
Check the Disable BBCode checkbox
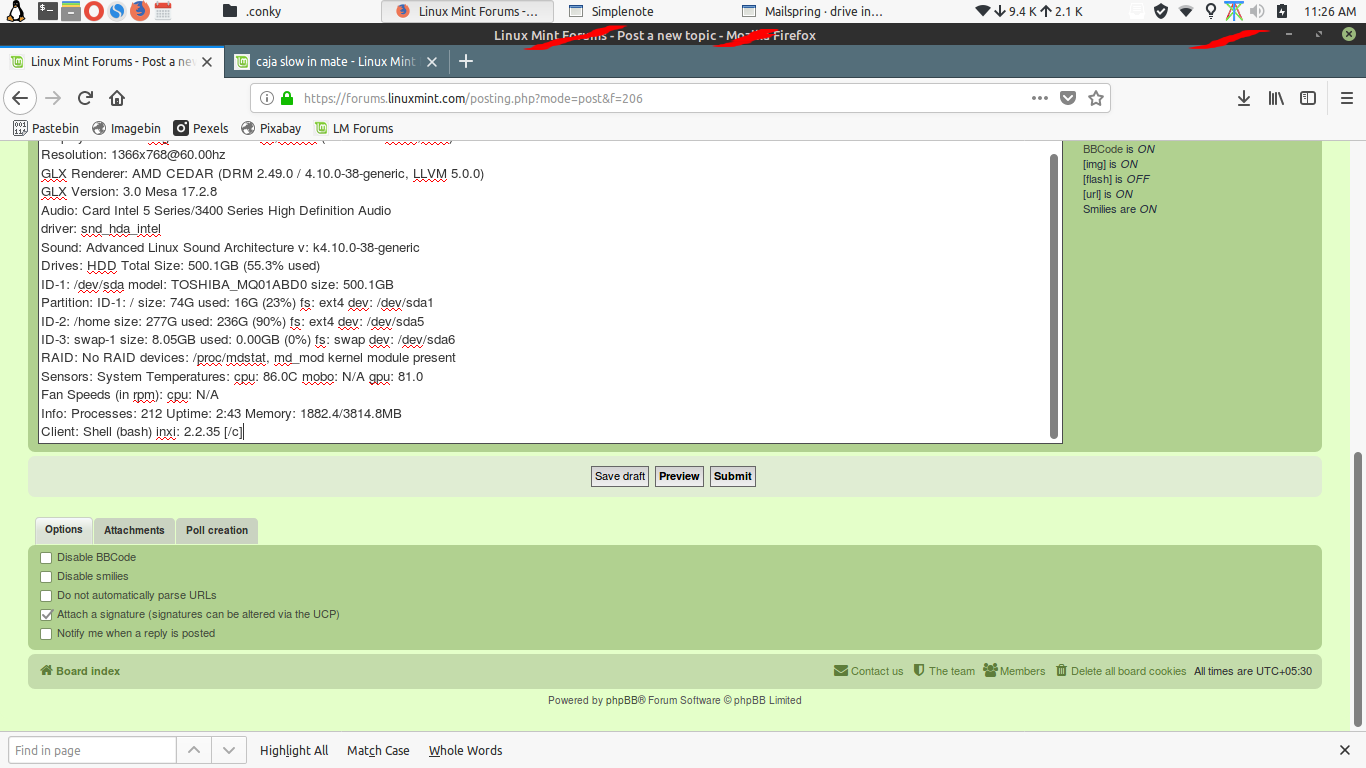pyautogui.click(x=46, y=558)
